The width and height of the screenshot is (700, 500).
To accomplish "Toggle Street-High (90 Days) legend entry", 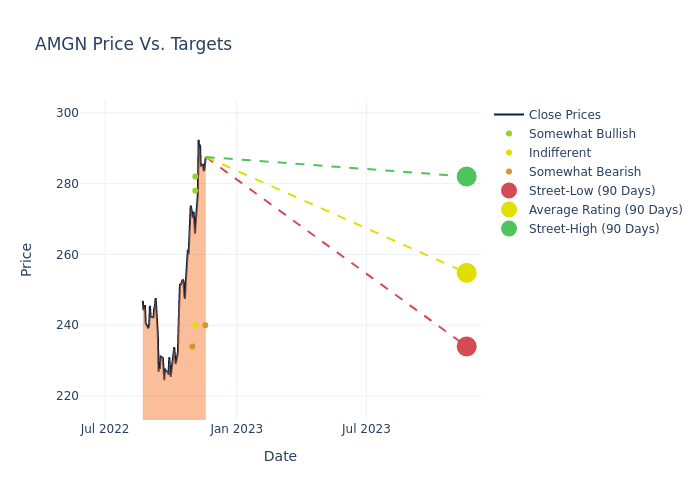I will pyautogui.click(x=593, y=229).
